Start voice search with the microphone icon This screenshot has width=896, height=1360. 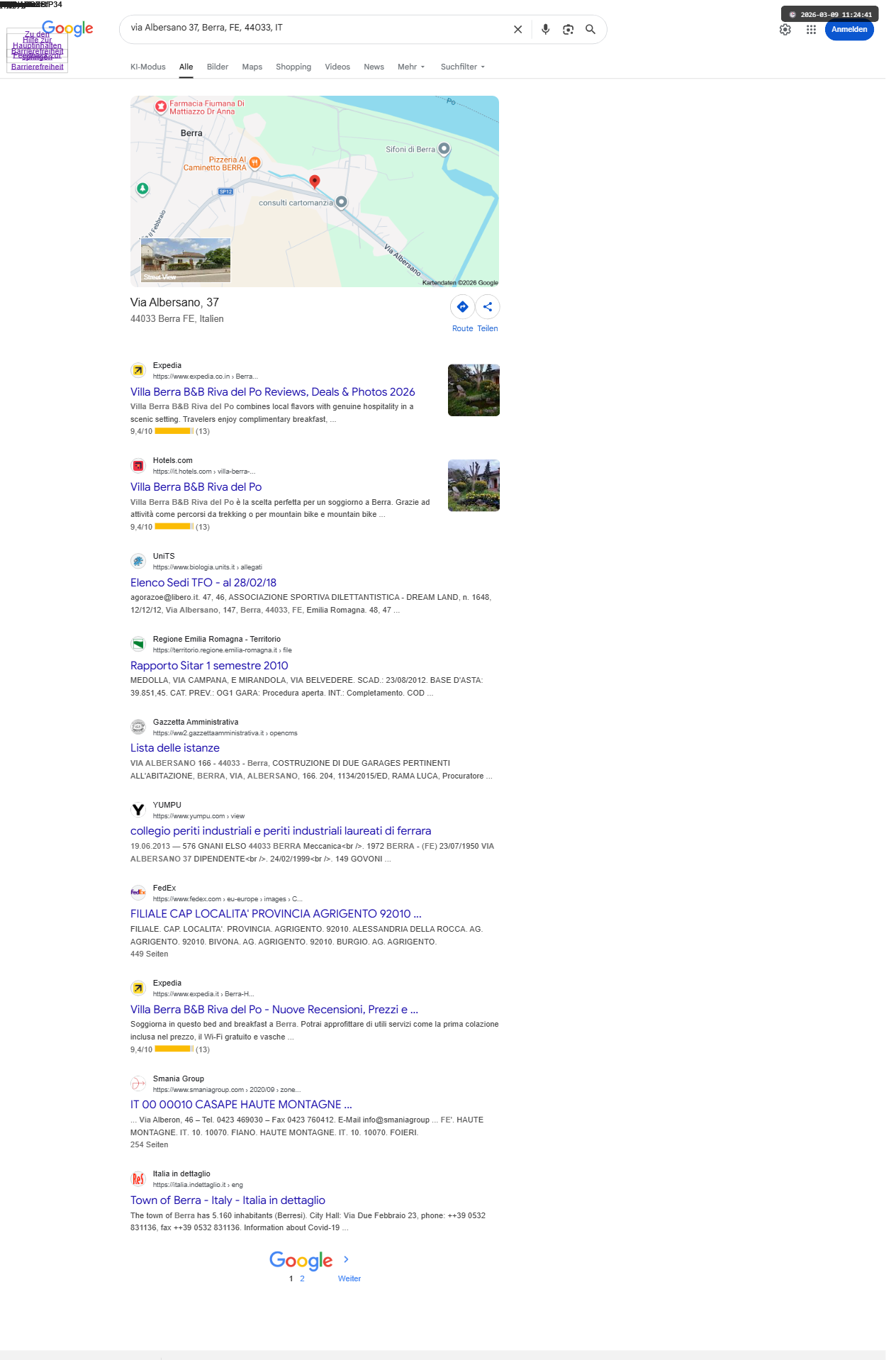(545, 30)
